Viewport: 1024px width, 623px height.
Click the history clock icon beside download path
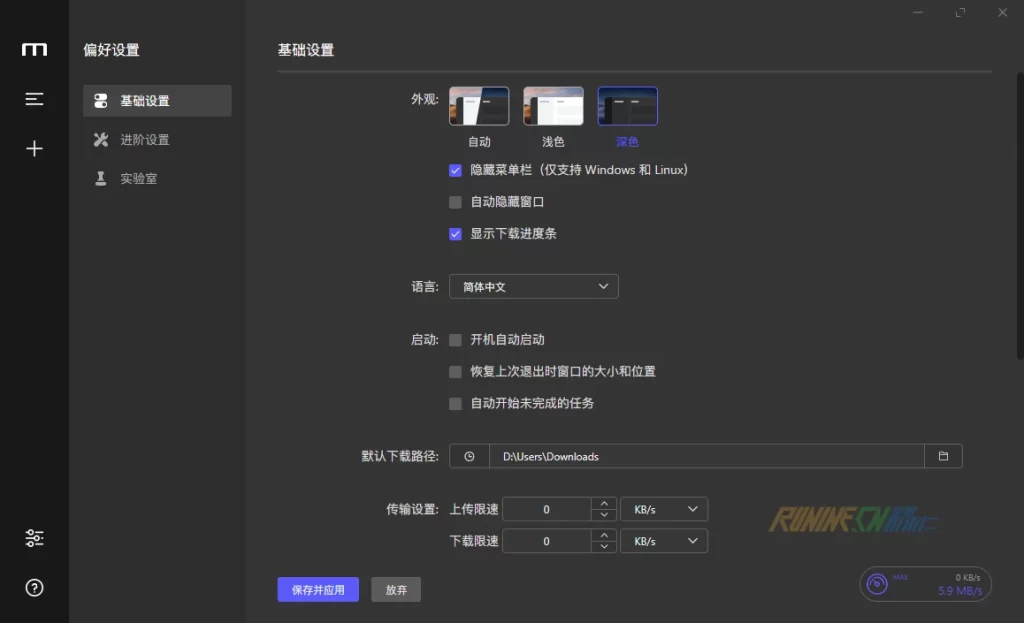469,456
